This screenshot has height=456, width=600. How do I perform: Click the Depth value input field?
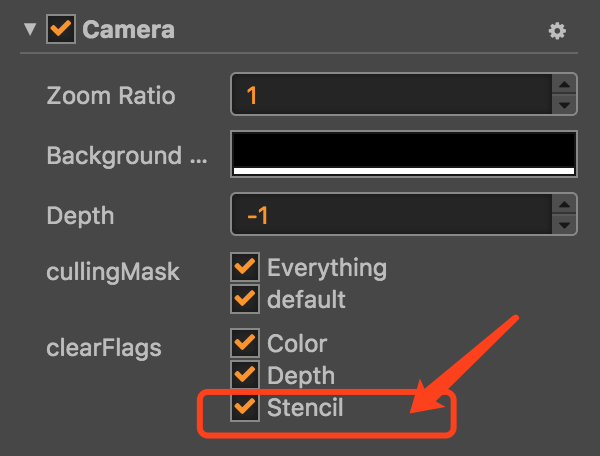coord(390,215)
